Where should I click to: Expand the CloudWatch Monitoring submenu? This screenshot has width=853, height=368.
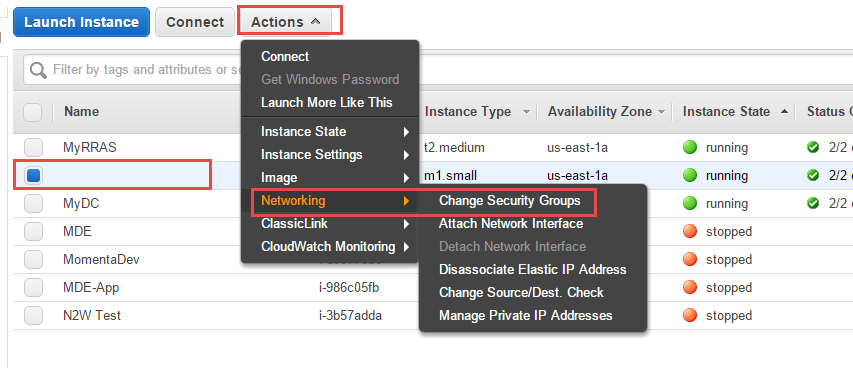[330, 247]
